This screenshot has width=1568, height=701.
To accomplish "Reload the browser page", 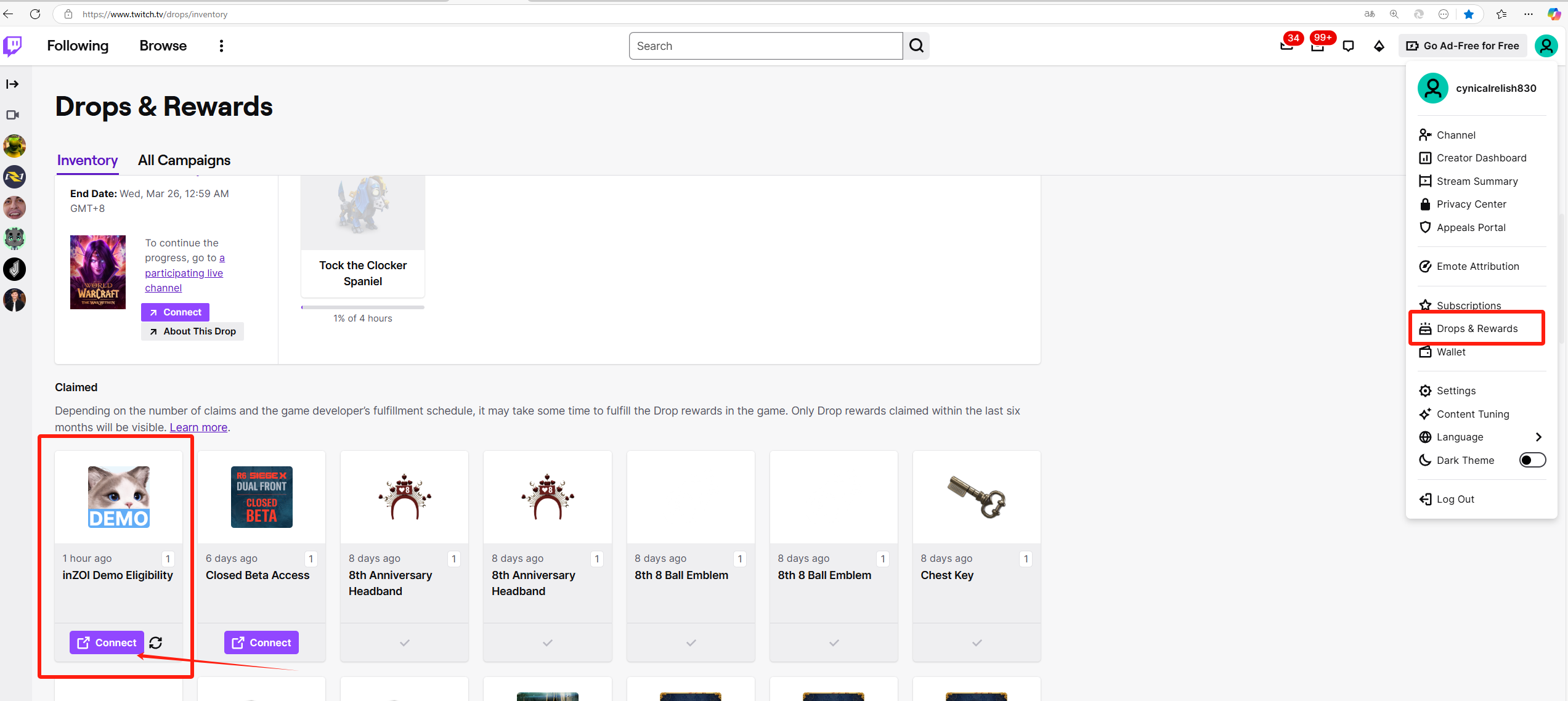I will click(x=35, y=14).
